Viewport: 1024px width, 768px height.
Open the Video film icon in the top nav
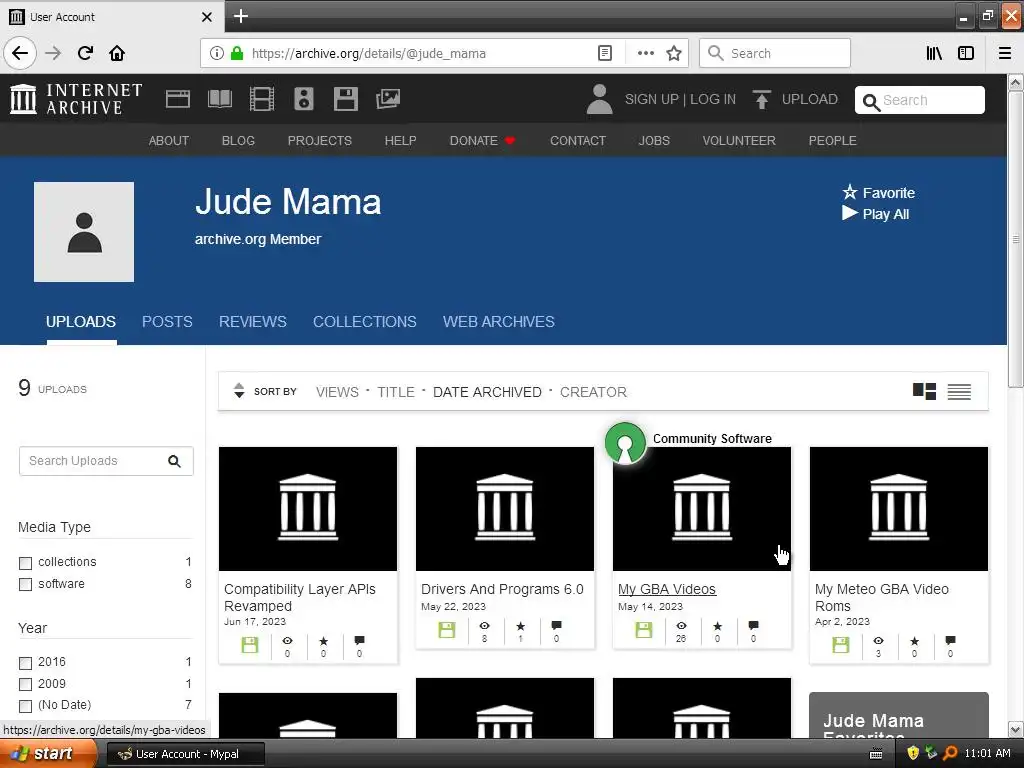click(262, 99)
